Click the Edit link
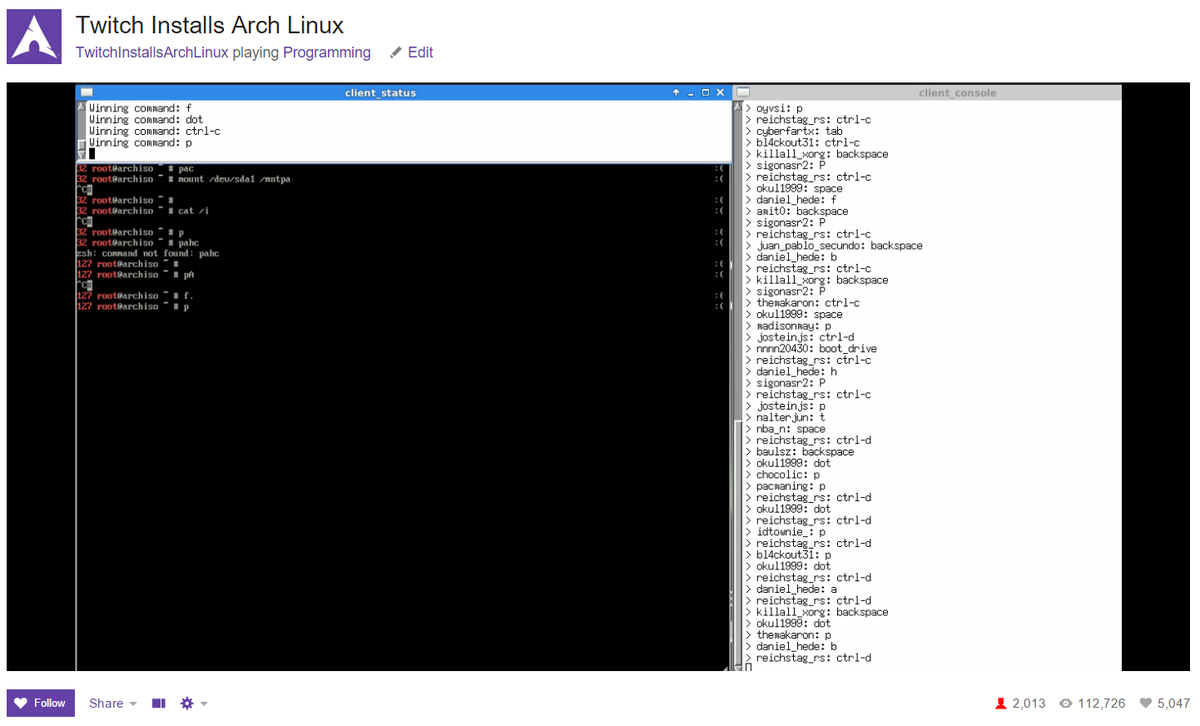Viewport: 1200px width, 726px height. point(420,52)
